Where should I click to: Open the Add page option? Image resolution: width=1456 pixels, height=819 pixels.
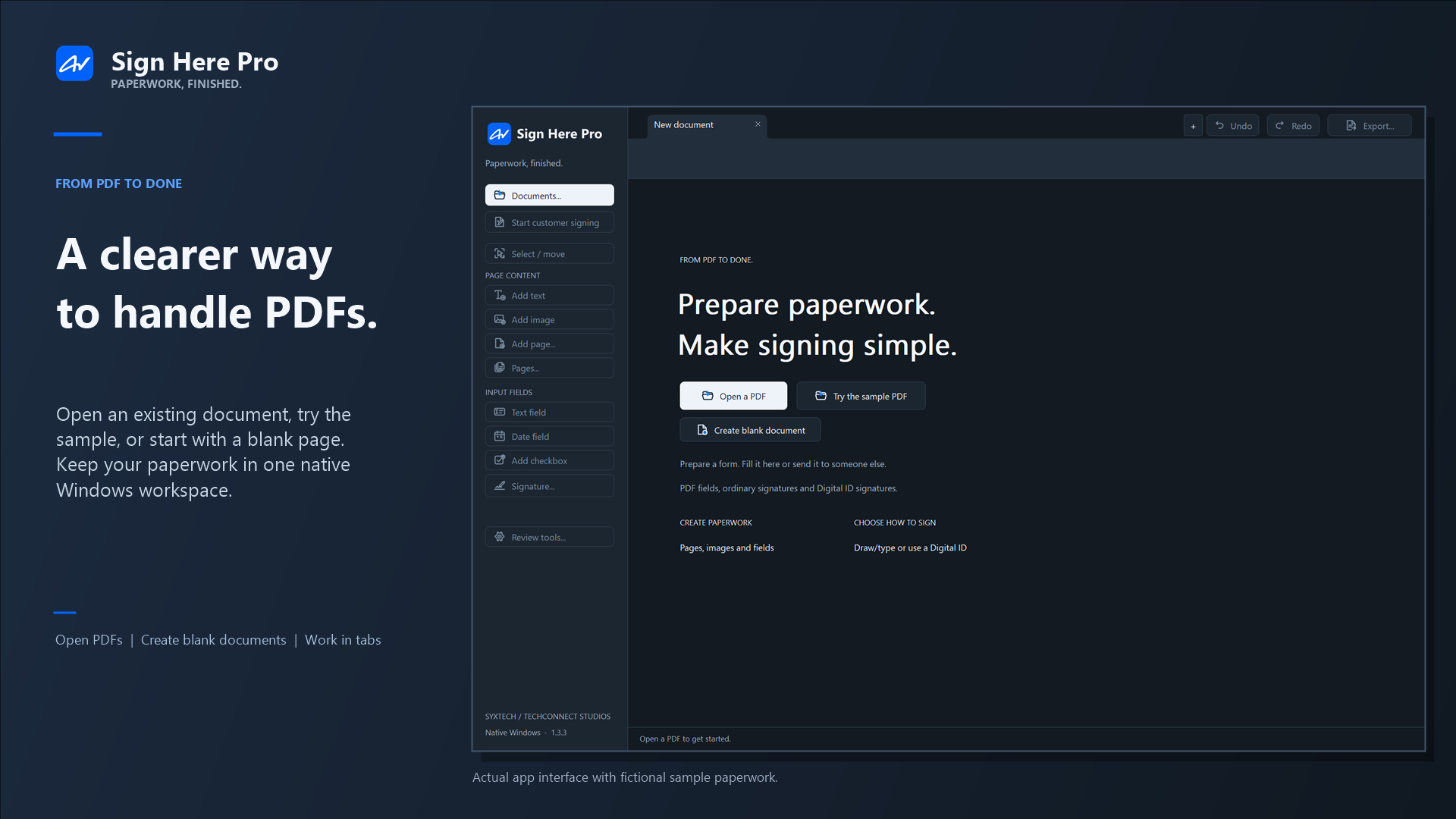tap(549, 344)
